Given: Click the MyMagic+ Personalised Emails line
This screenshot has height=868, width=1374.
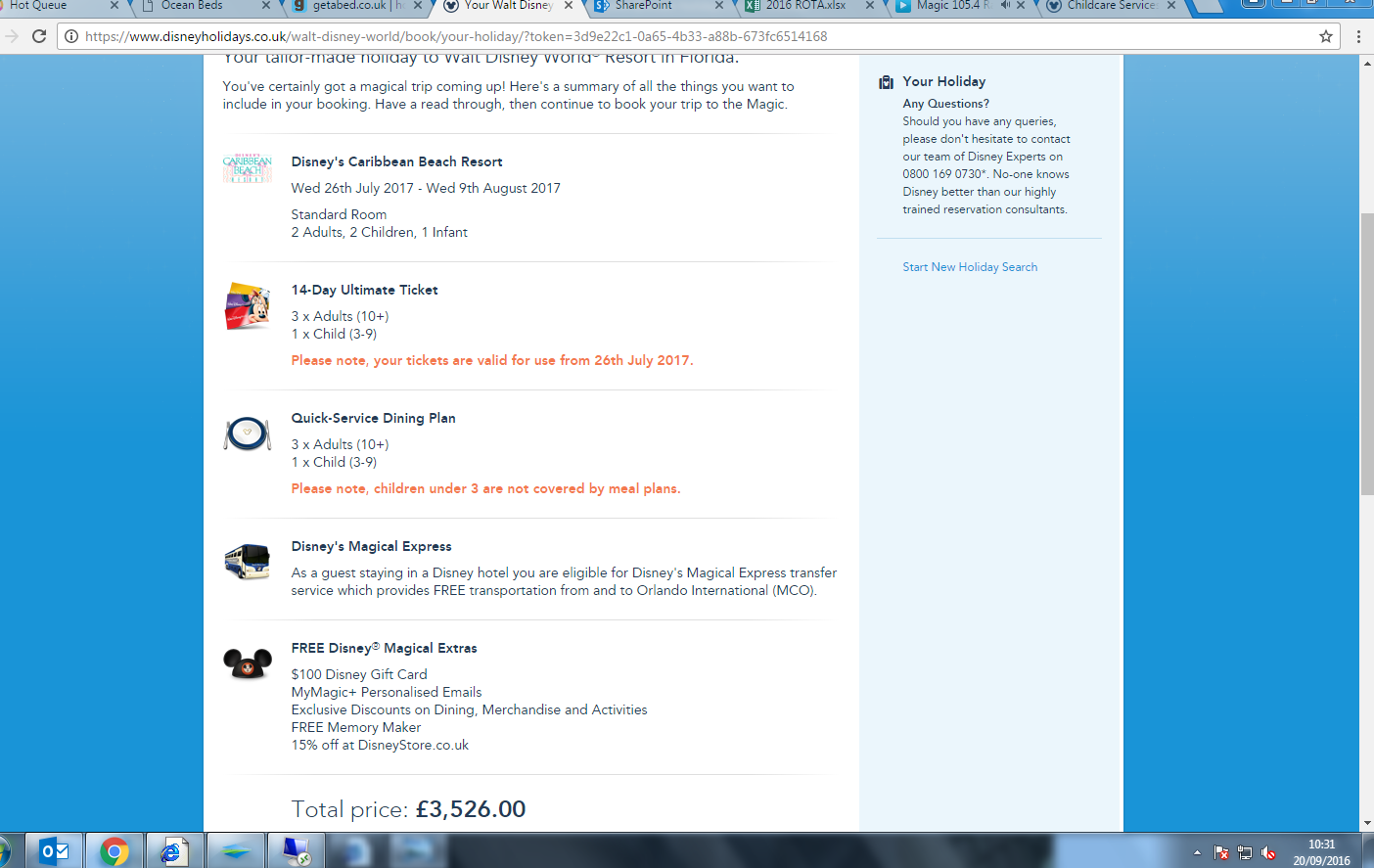Looking at the screenshot, I should click(387, 692).
